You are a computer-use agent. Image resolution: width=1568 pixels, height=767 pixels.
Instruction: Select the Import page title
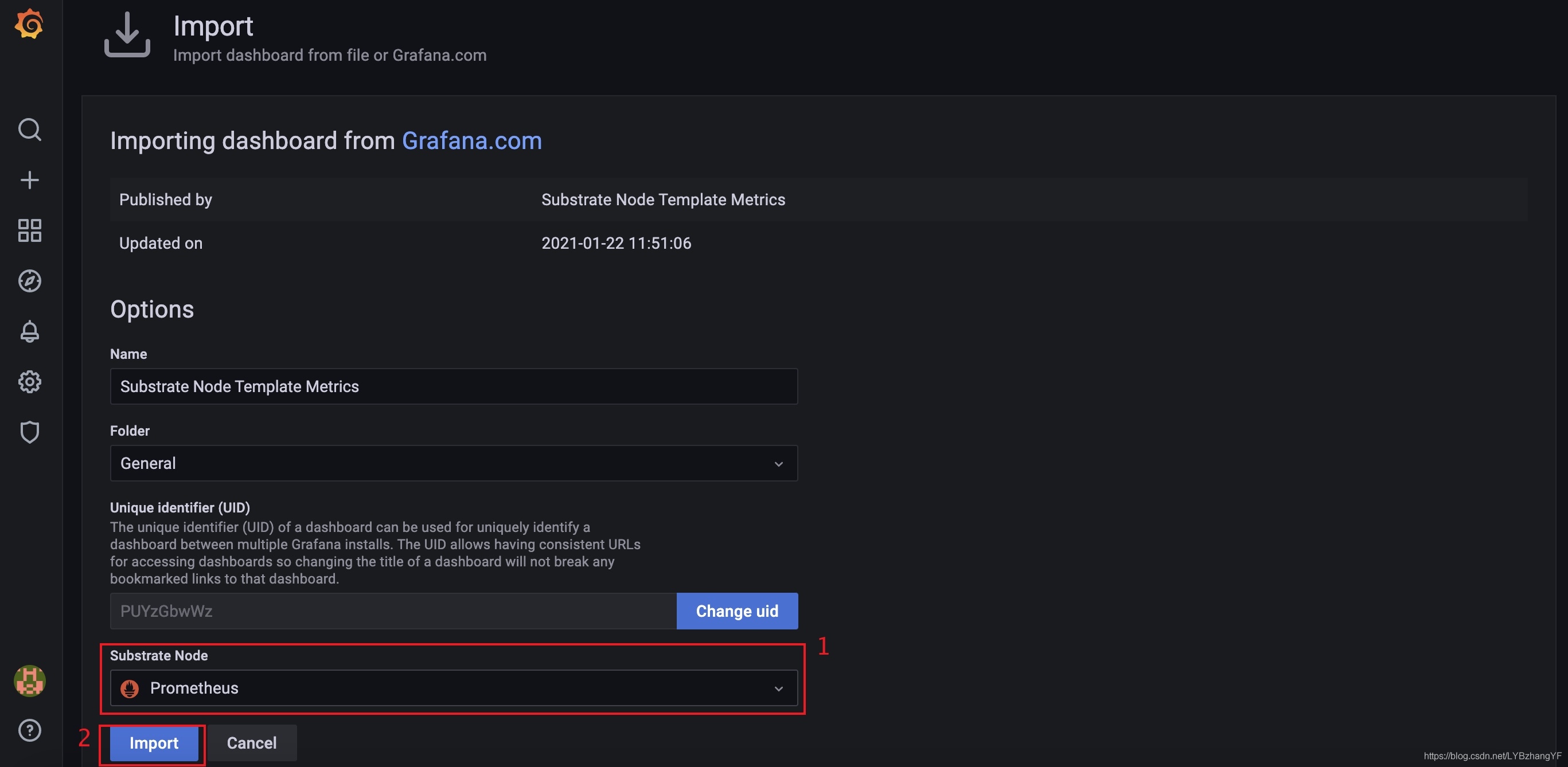(x=213, y=26)
